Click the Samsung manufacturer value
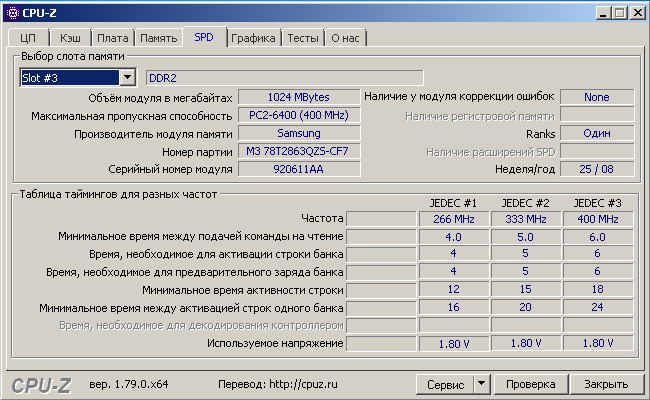This screenshot has width=650, height=400. (299, 133)
